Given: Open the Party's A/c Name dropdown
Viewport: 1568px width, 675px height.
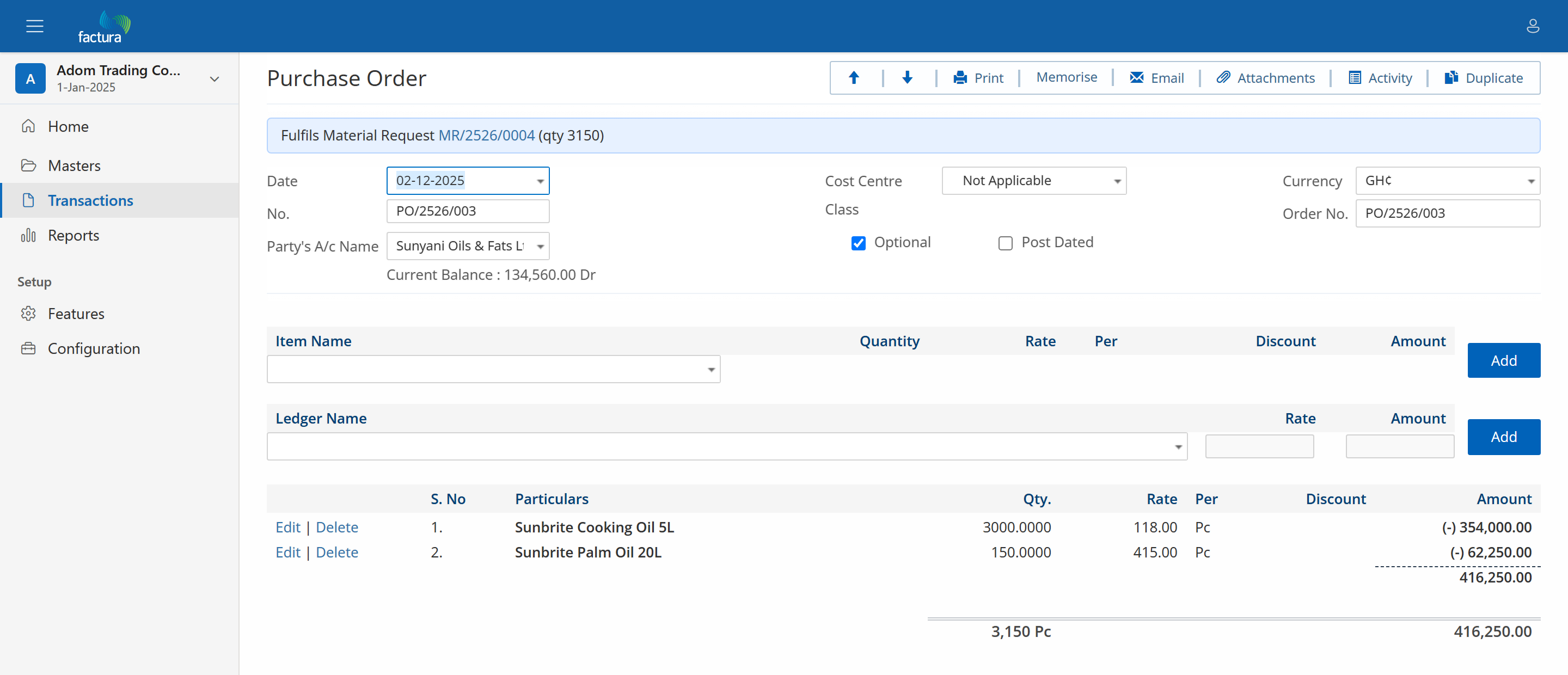Looking at the screenshot, I should point(540,247).
